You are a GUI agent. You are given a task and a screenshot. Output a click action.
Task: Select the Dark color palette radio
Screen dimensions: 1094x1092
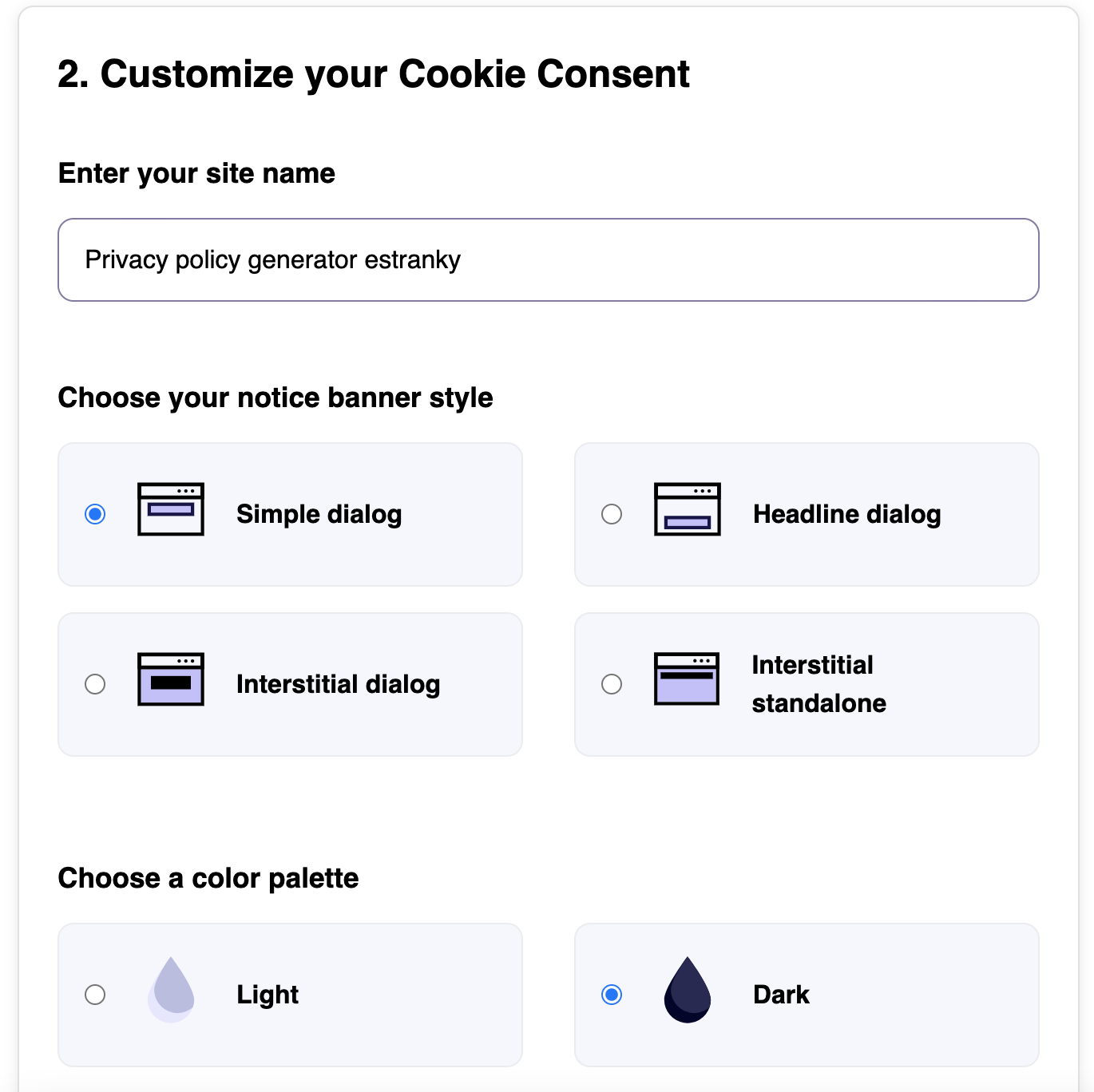coord(612,995)
